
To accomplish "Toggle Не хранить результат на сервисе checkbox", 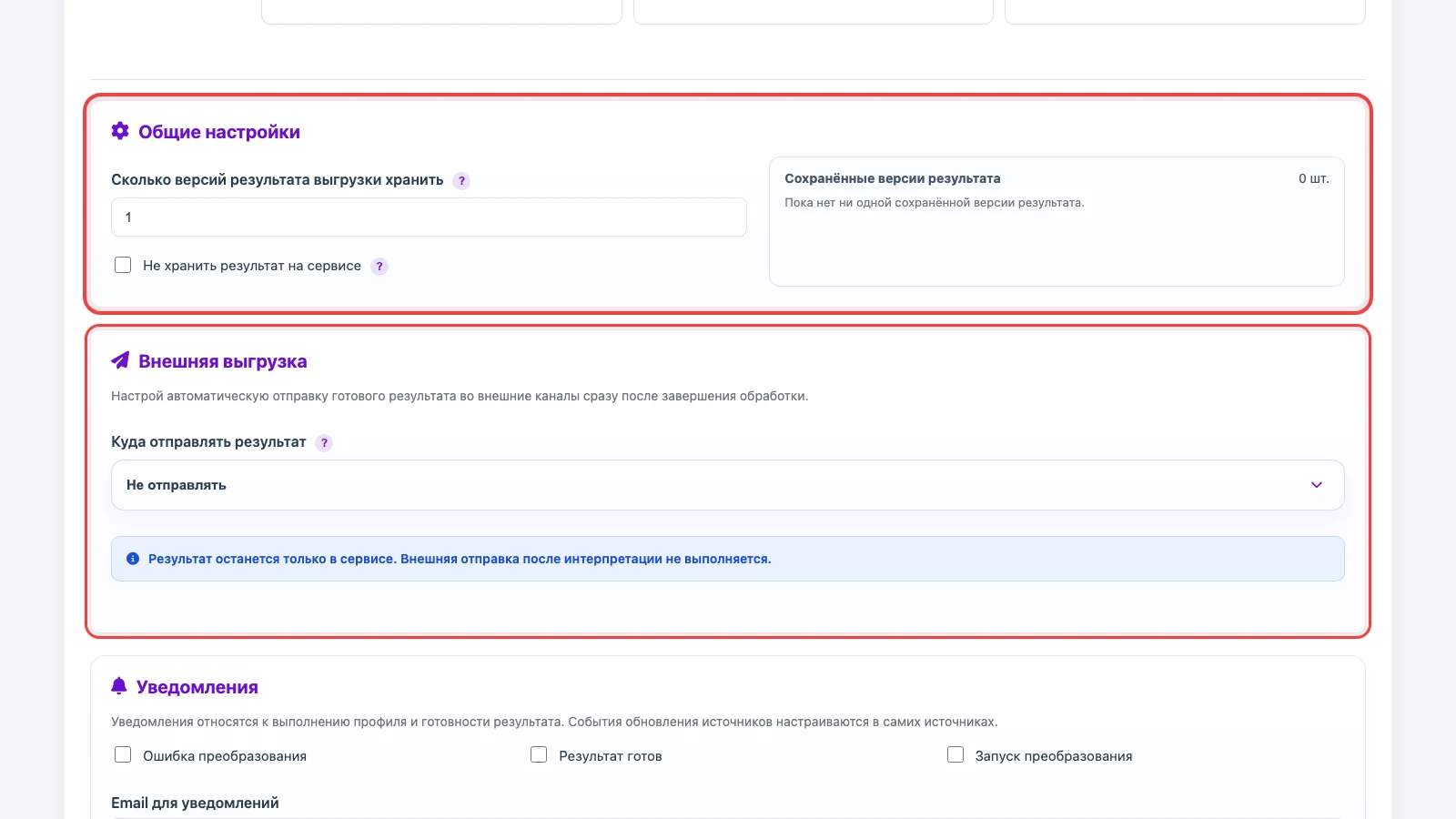I will pyautogui.click(x=123, y=265).
